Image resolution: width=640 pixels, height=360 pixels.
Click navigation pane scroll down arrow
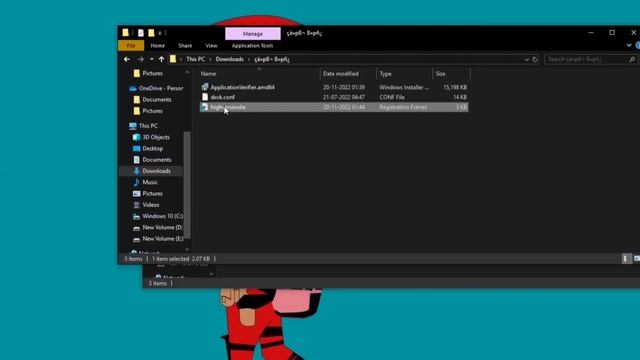pos(187,249)
